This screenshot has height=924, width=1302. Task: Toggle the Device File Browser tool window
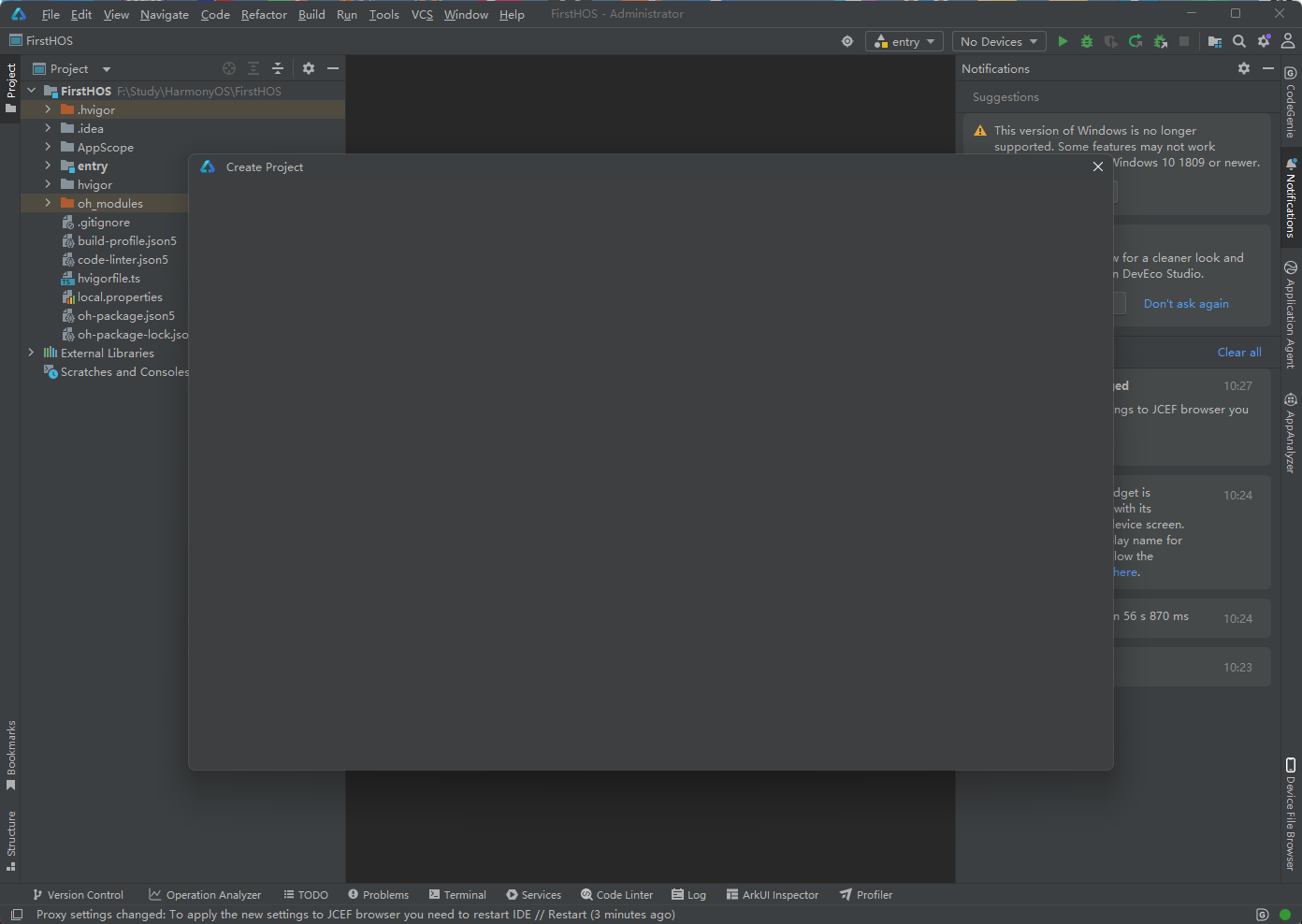tap(1291, 814)
